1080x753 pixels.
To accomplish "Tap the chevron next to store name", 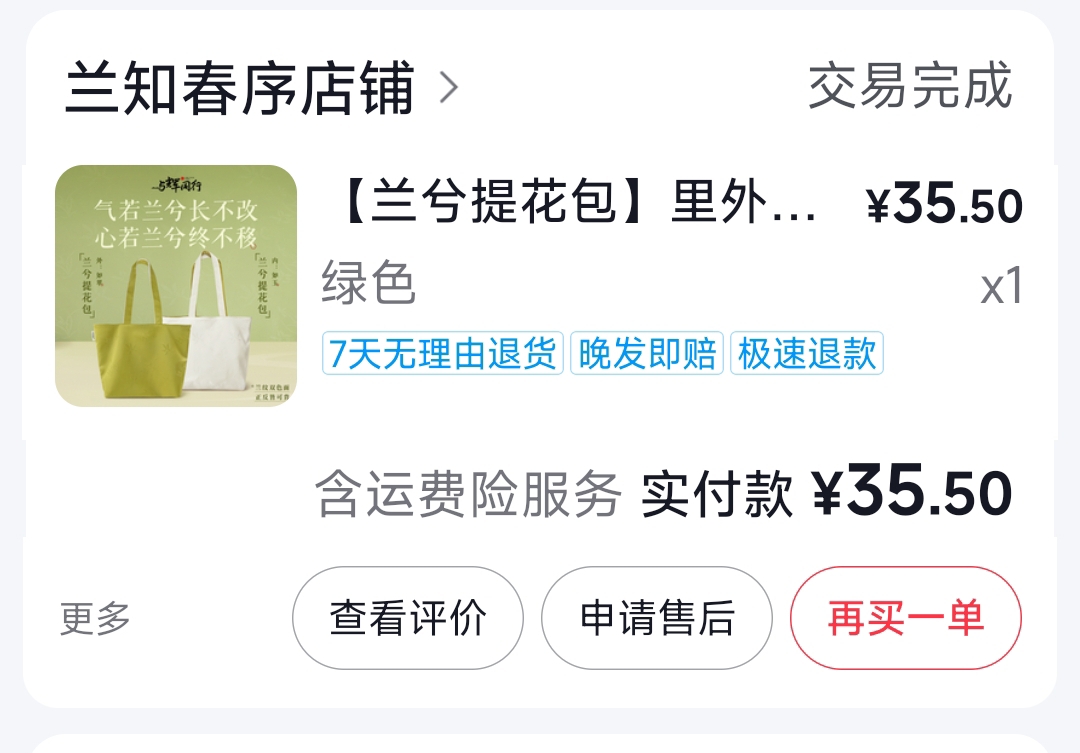I will (x=449, y=88).
